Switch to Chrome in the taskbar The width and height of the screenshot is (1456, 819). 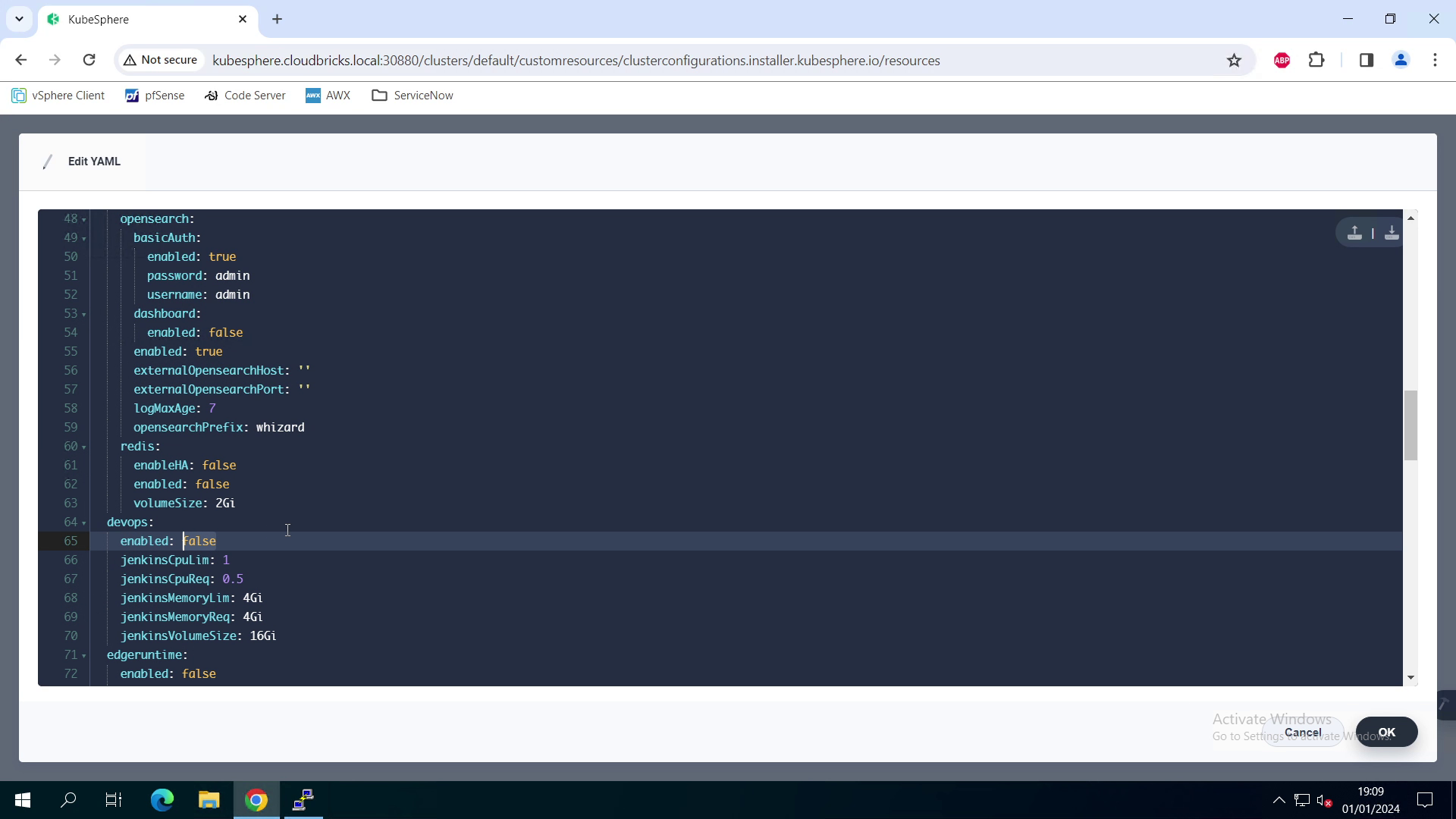(x=256, y=800)
